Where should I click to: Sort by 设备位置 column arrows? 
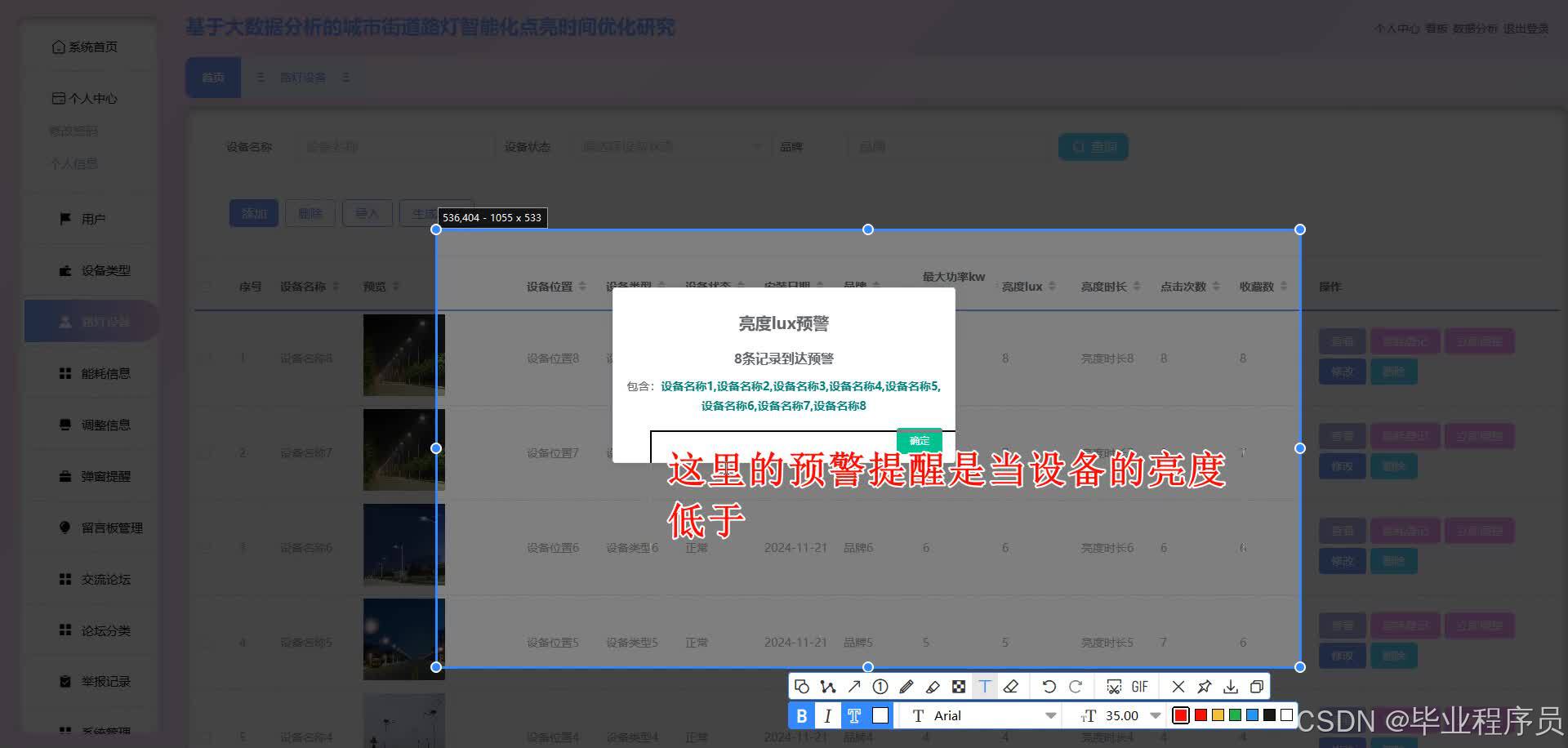point(582,287)
